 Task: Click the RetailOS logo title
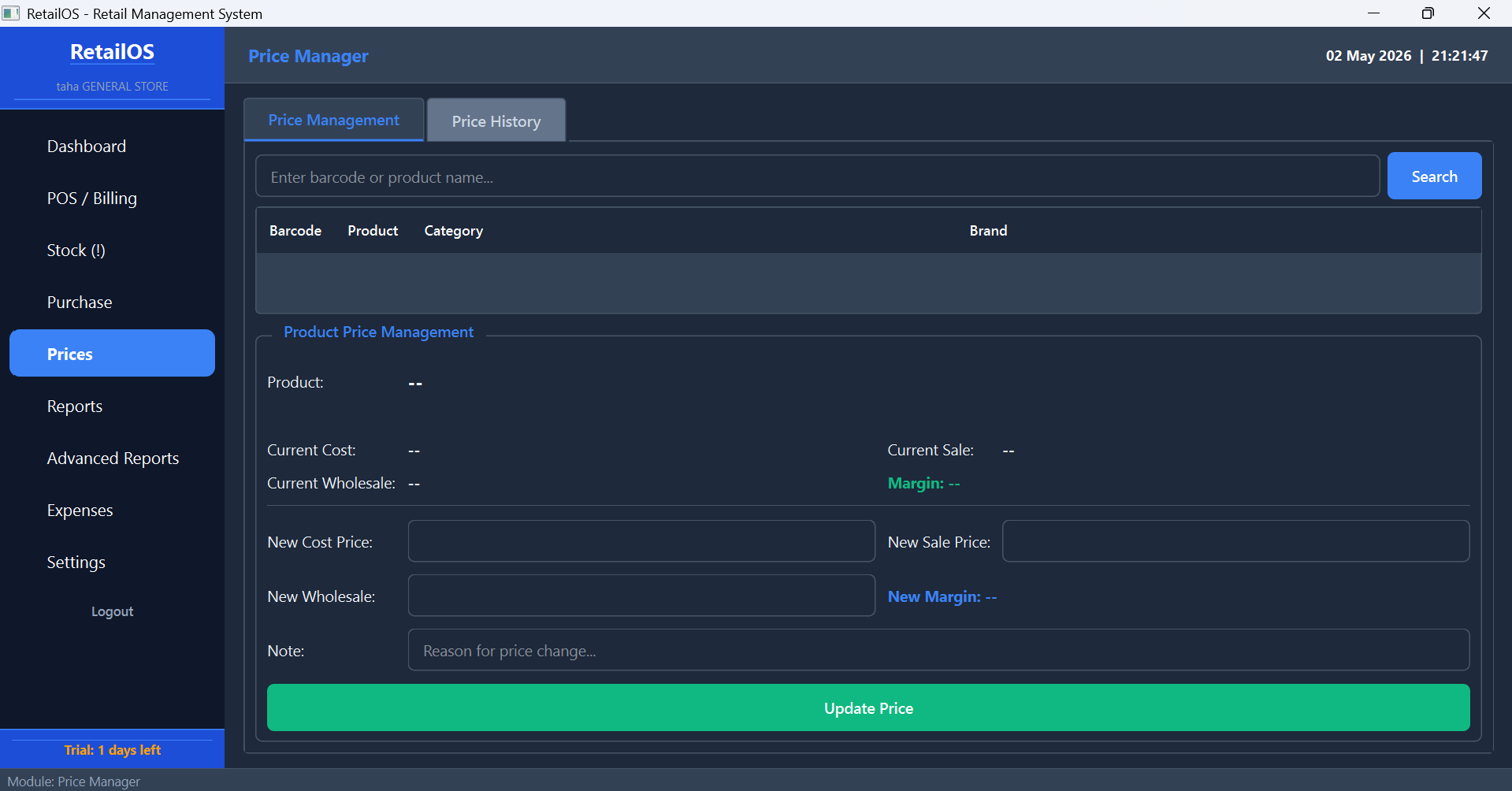112,52
